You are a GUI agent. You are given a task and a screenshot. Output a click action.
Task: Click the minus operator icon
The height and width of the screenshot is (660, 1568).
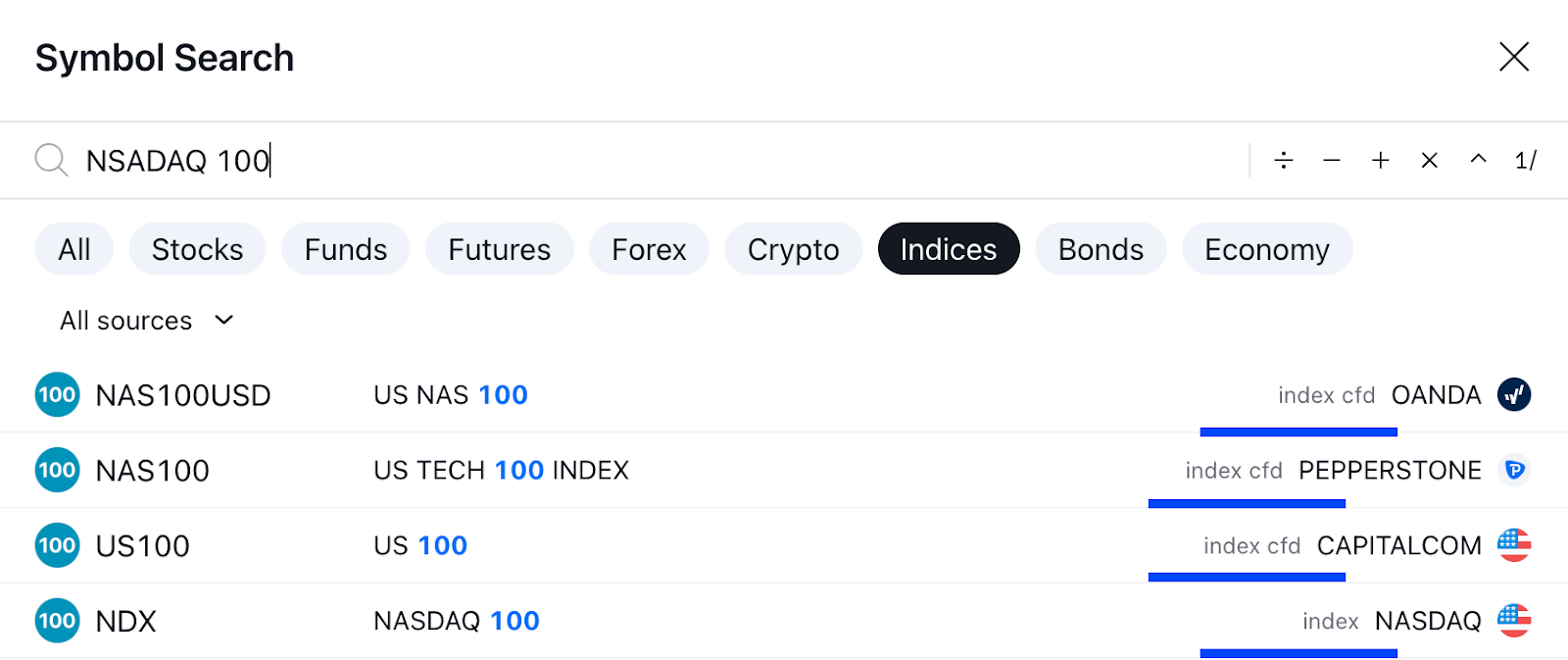tap(1331, 160)
